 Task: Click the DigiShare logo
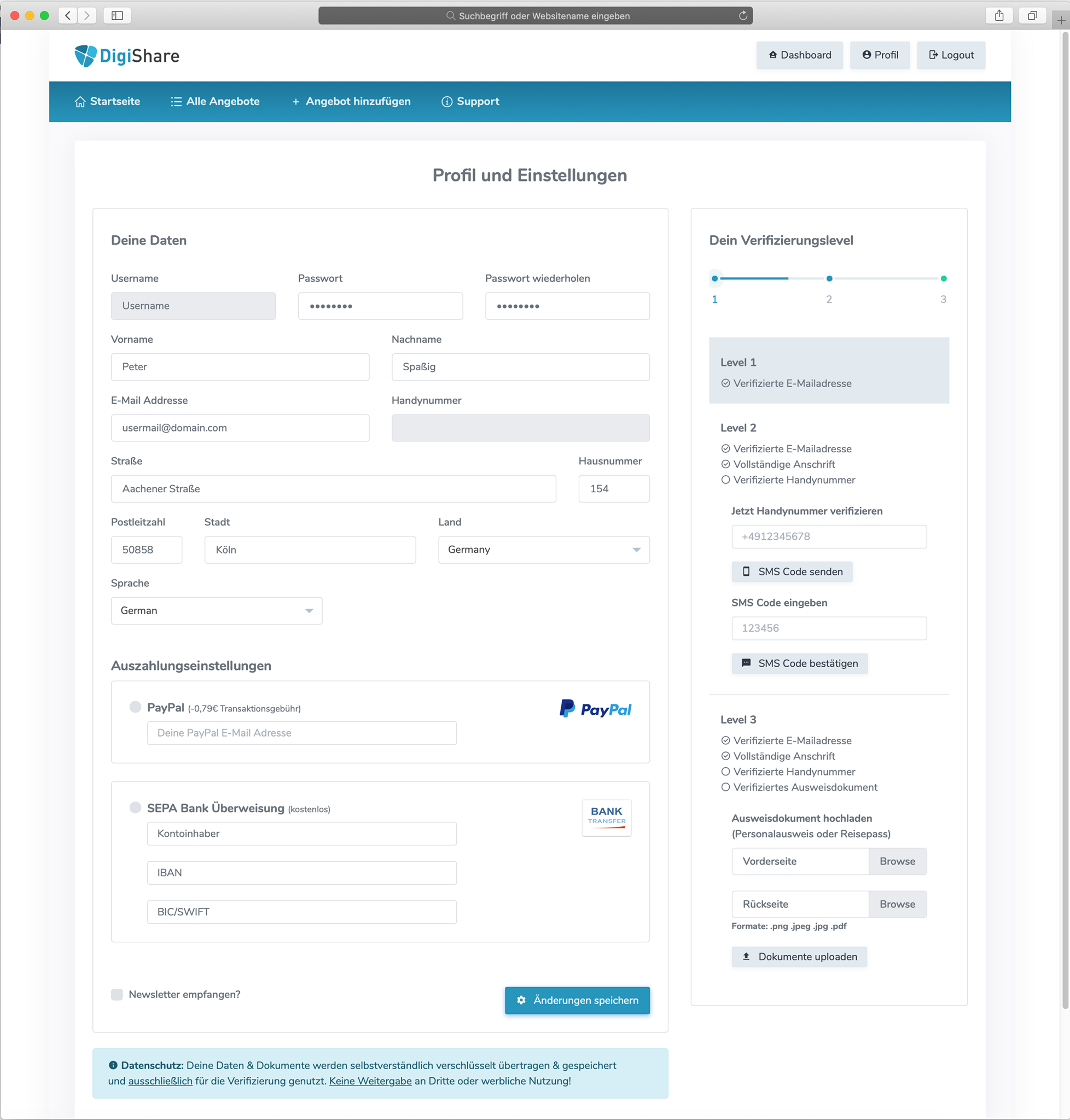tap(126, 55)
